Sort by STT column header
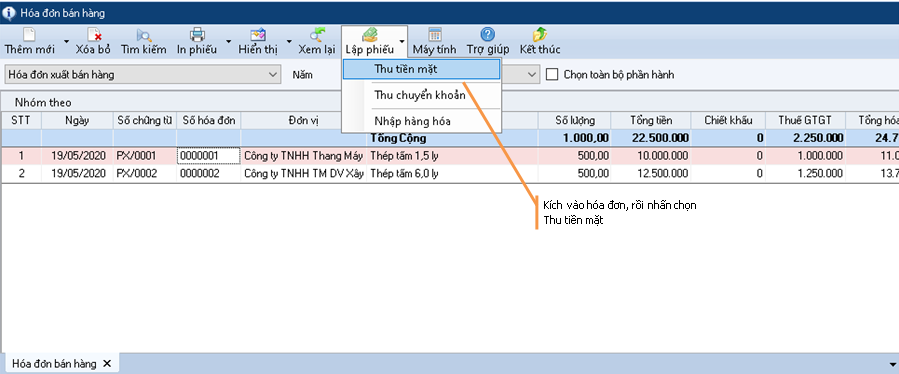Image resolution: width=899 pixels, height=374 pixels. click(x=21, y=120)
